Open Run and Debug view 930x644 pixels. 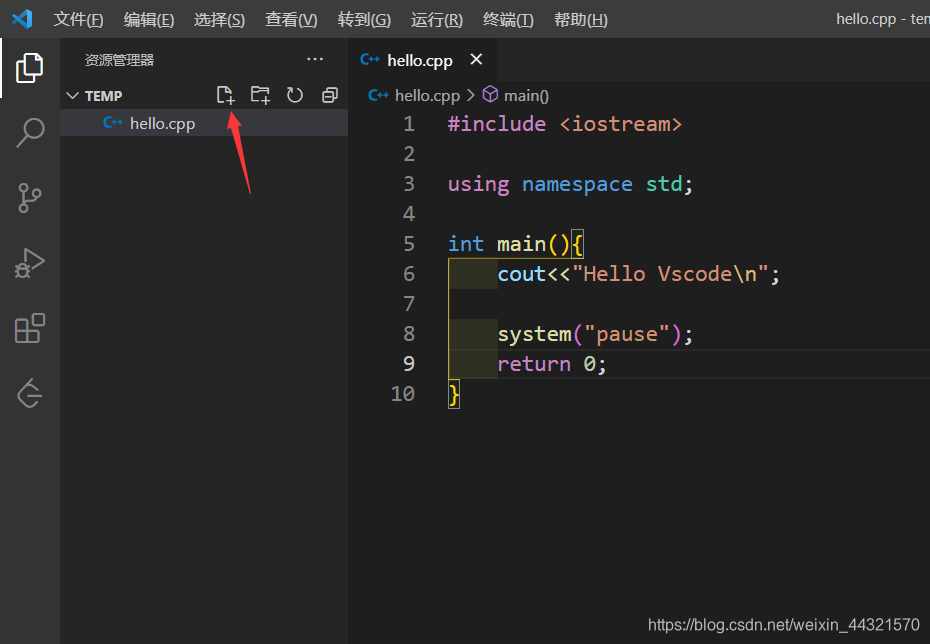pos(29,263)
